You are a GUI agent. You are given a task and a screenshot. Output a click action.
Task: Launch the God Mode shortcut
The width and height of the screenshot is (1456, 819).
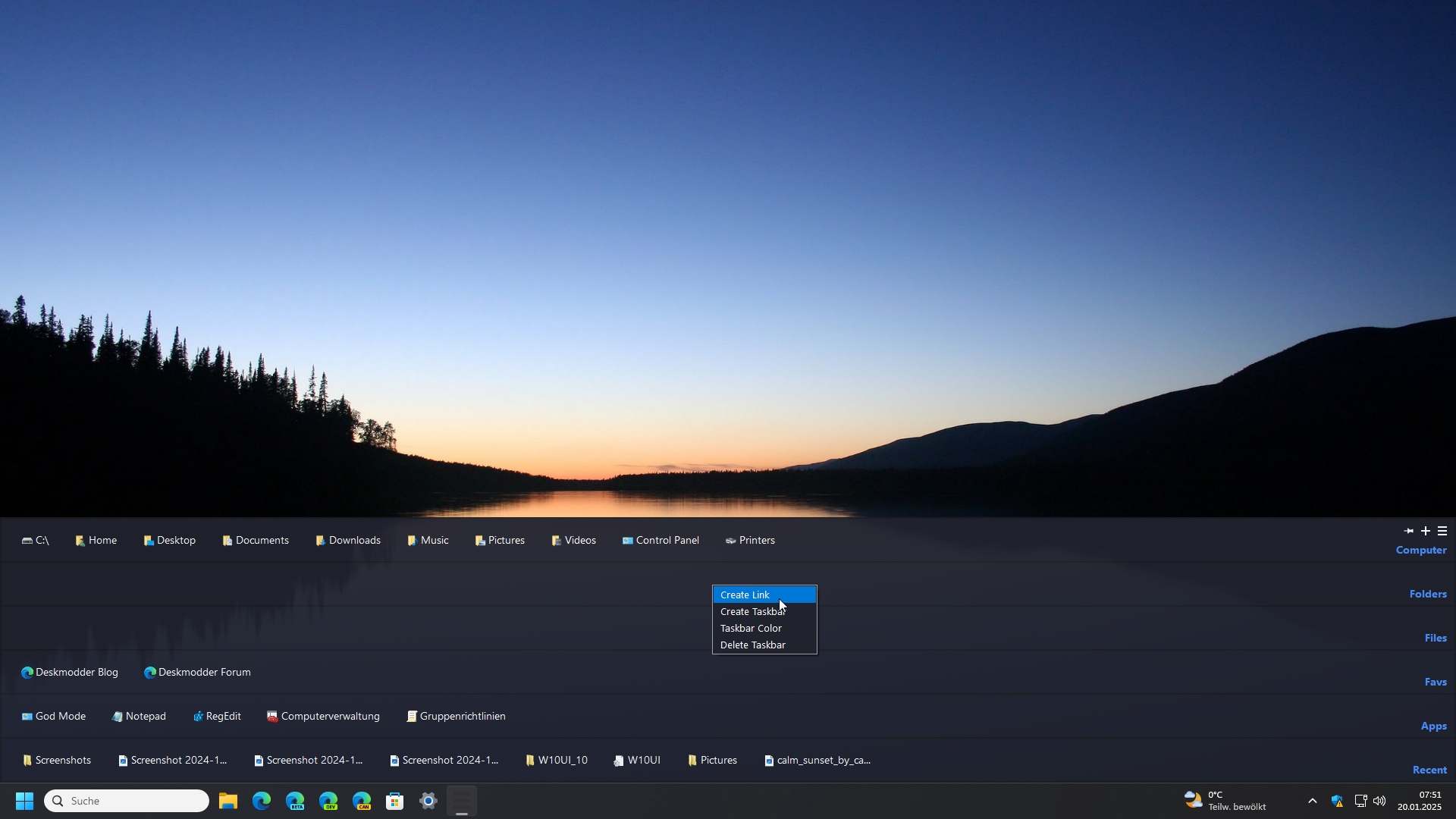(53, 717)
